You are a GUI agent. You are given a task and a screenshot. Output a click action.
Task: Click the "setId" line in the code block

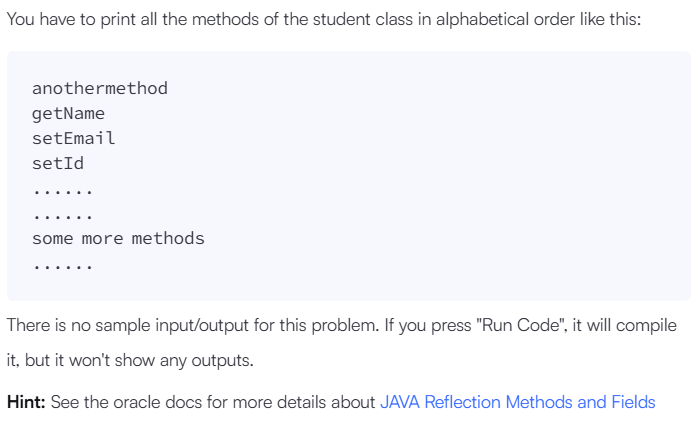(58, 163)
